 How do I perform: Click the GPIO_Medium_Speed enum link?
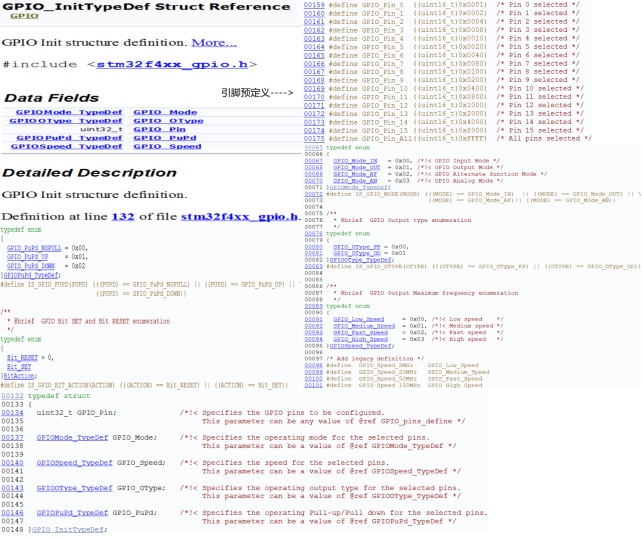point(364,326)
